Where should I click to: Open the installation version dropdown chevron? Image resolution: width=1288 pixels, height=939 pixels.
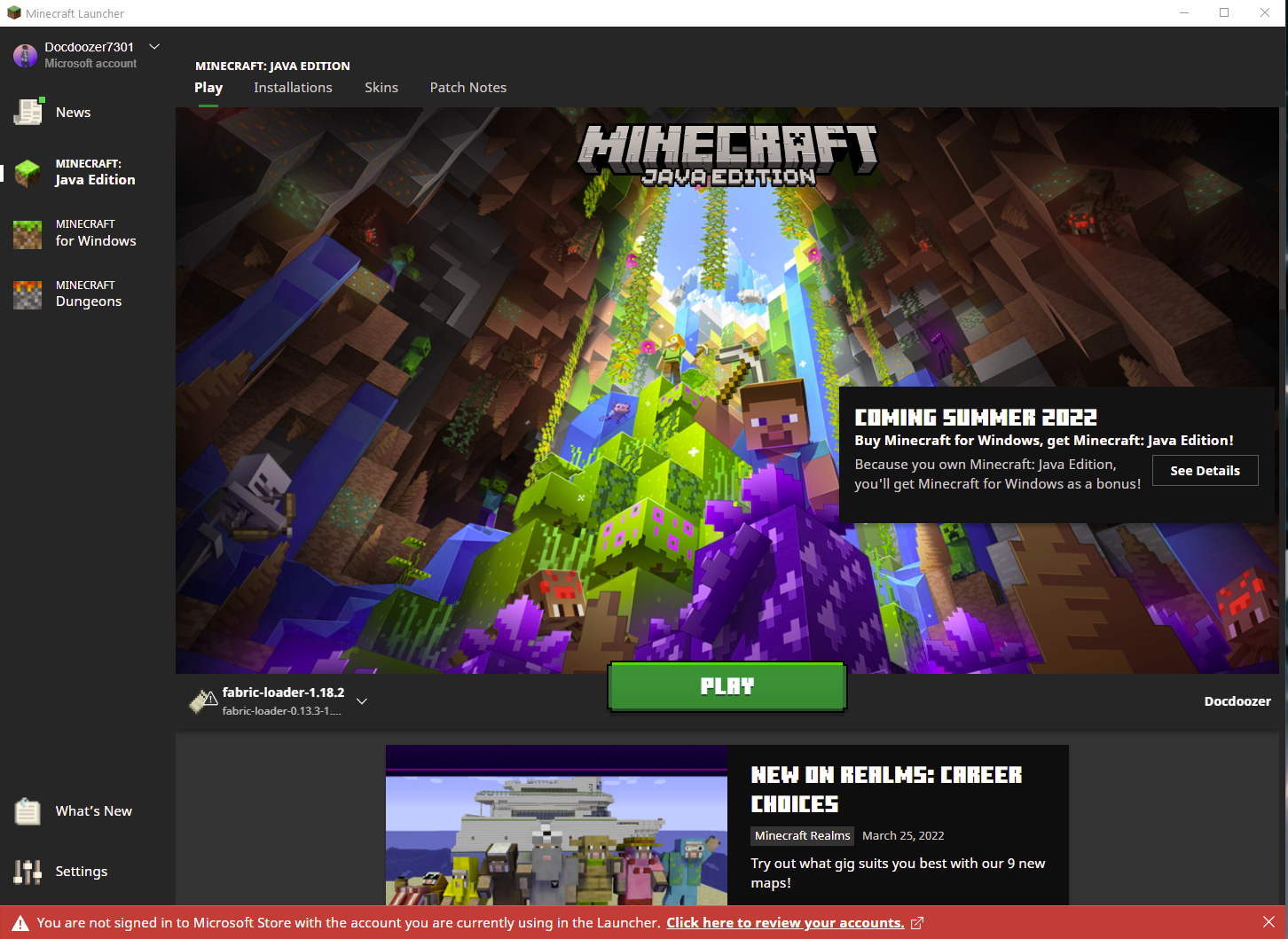[x=362, y=701]
